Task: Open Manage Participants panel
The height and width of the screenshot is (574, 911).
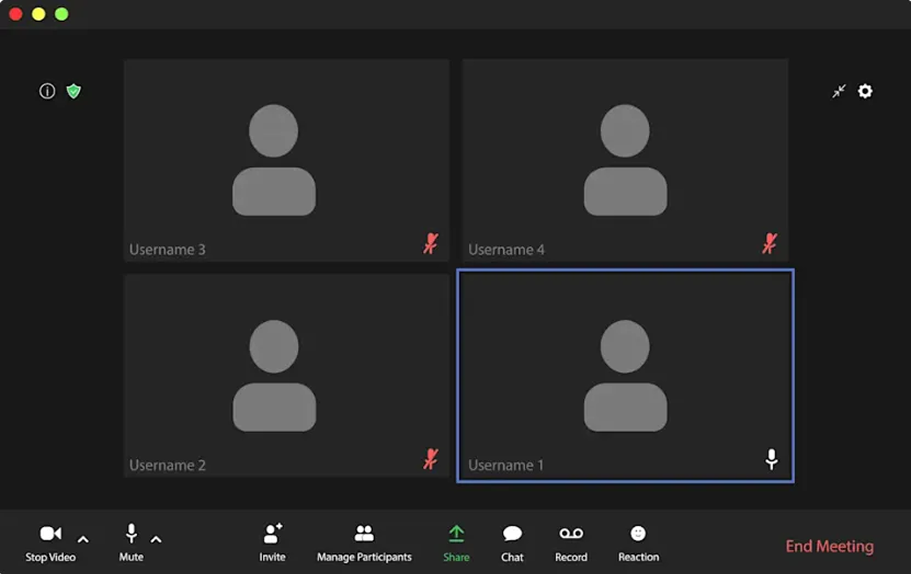Action: tap(364, 534)
